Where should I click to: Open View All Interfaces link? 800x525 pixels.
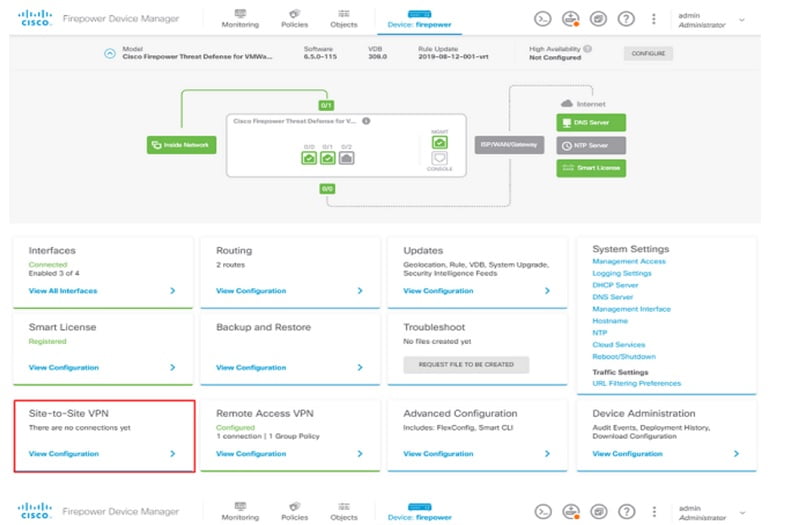(x=63, y=291)
